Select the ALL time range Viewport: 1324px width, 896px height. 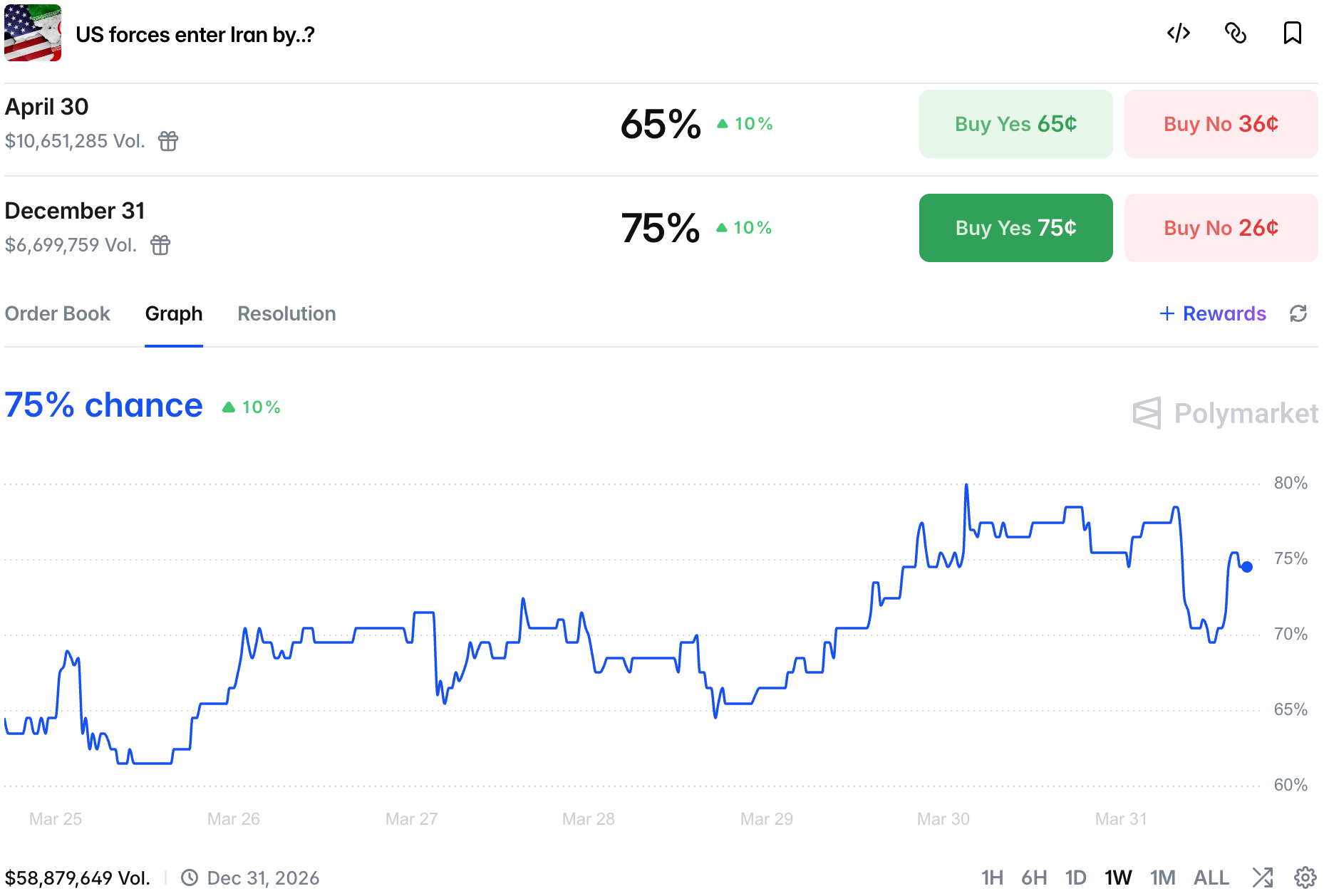point(1211,877)
